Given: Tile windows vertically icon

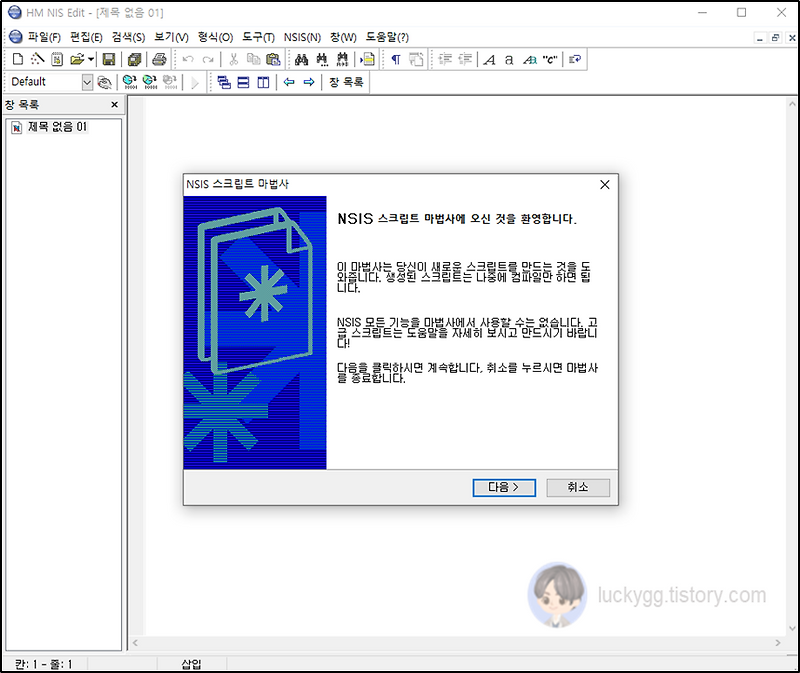Looking at the screenshot, I should (263, 82).
